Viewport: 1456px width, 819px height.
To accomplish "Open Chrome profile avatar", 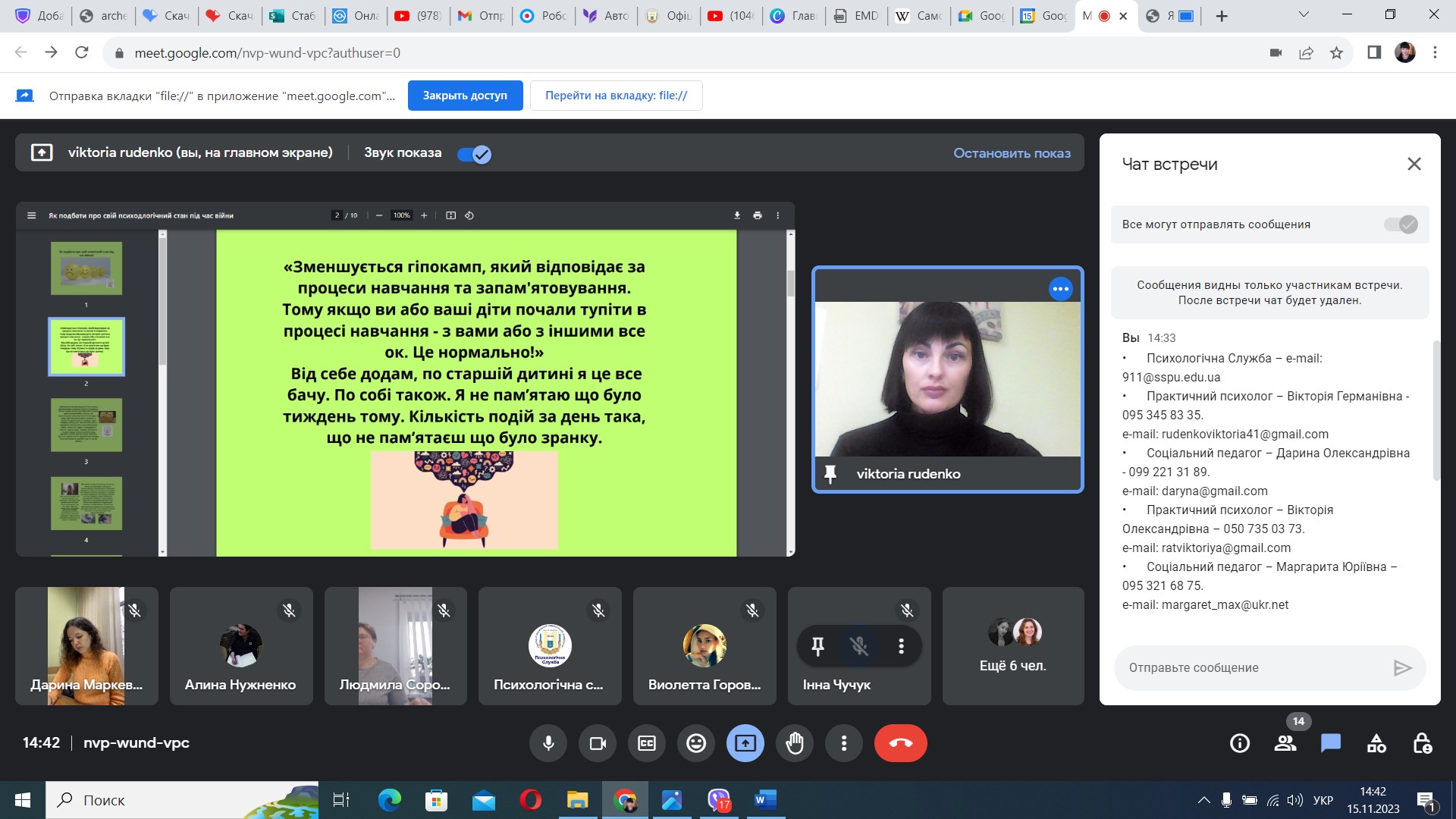I will click(1404, 52).
